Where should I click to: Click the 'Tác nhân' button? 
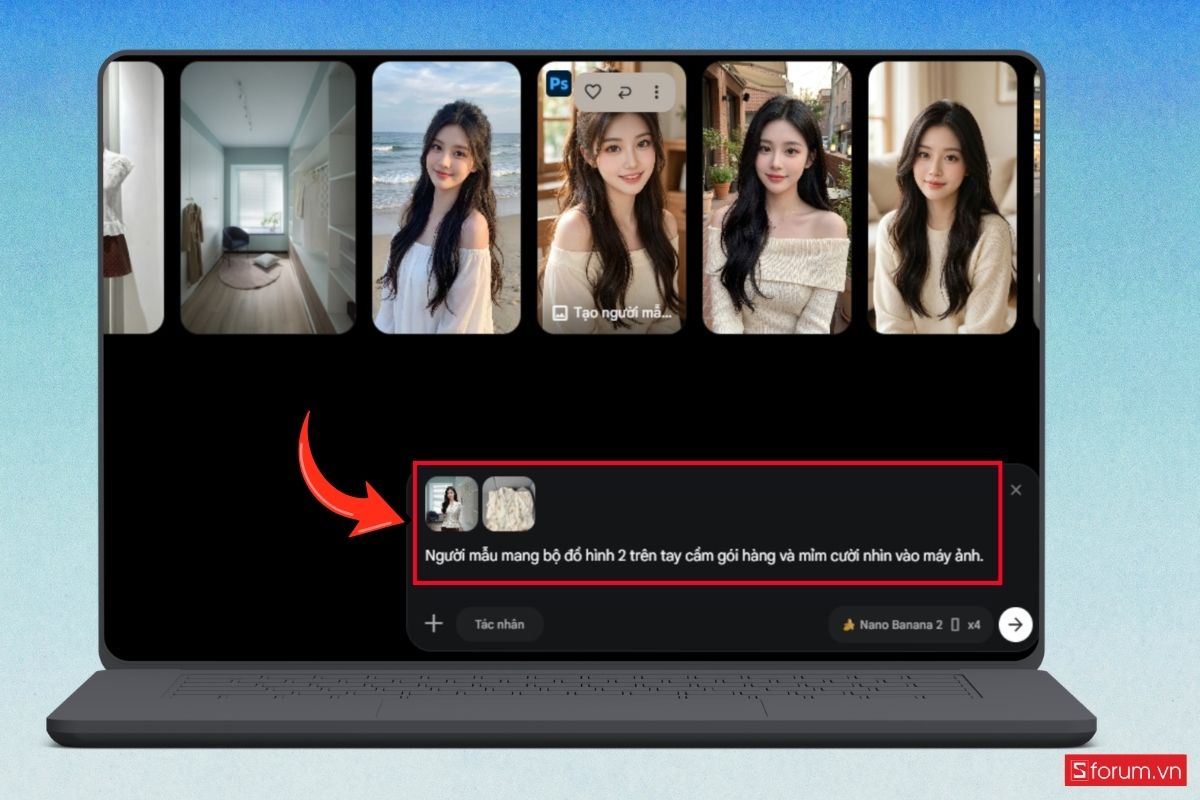[x=499, y=624]
